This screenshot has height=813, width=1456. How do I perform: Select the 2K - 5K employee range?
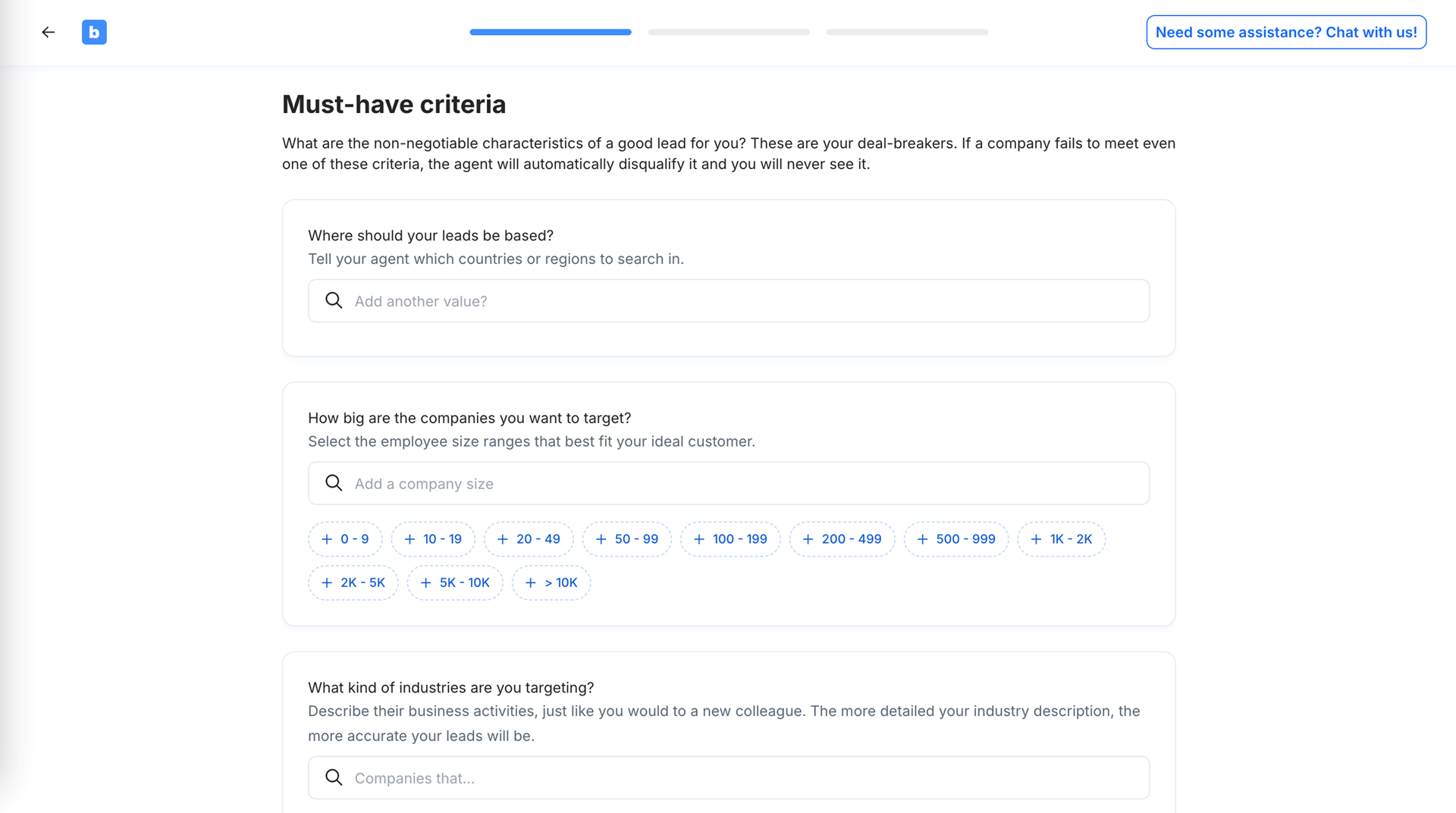click(x=353, y=582)
